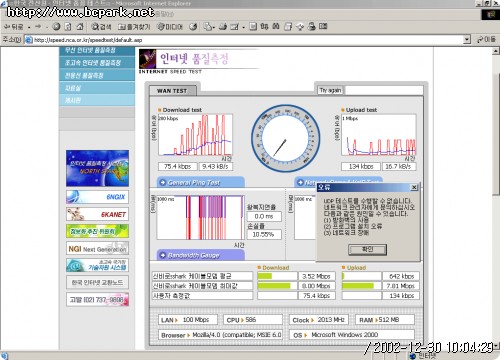Click the General Ping Test arrow icon
The image size is (500, 360).
tap(163, 182)
